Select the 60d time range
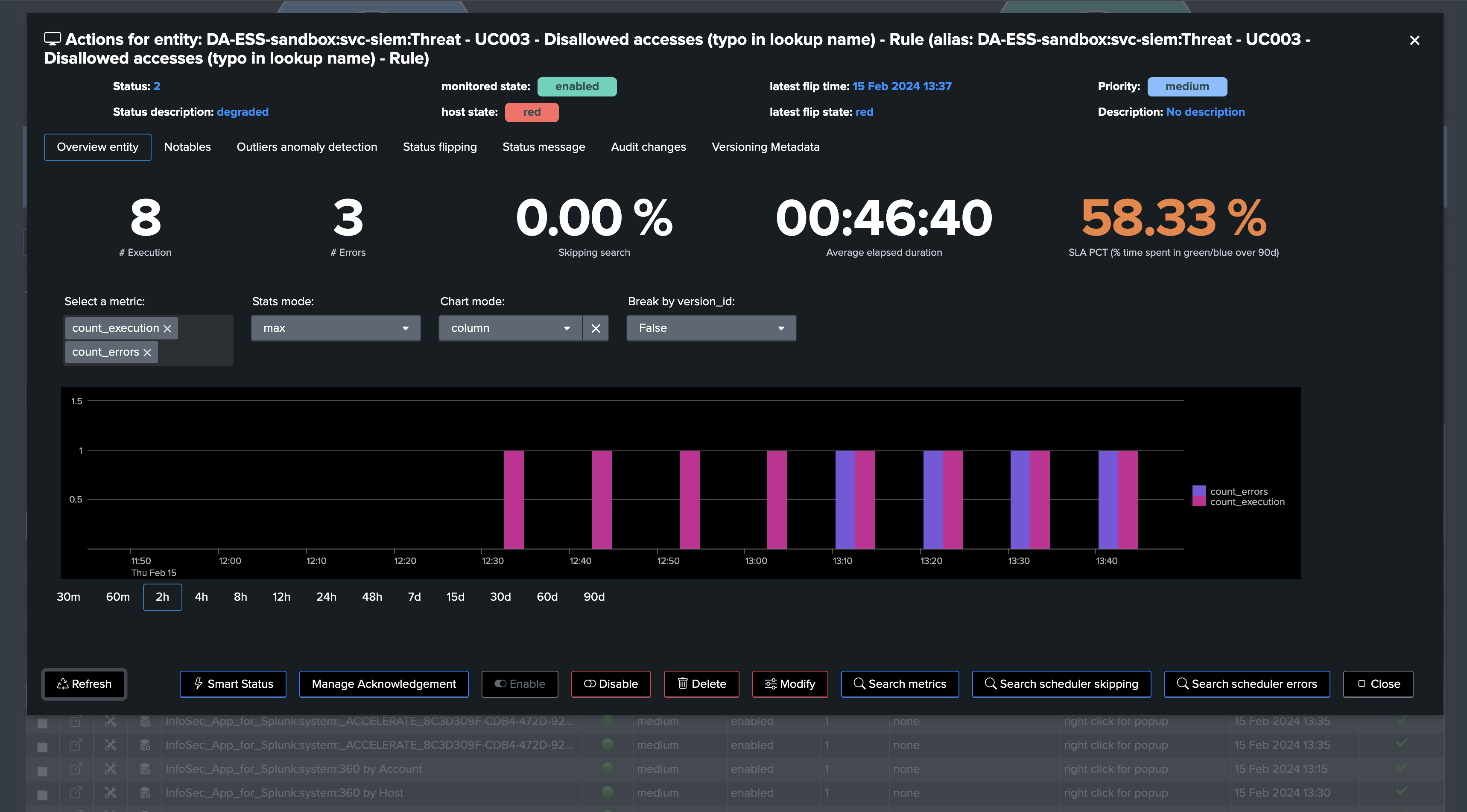Screen dimensions: 1467x812 click(x=546, y=597)
